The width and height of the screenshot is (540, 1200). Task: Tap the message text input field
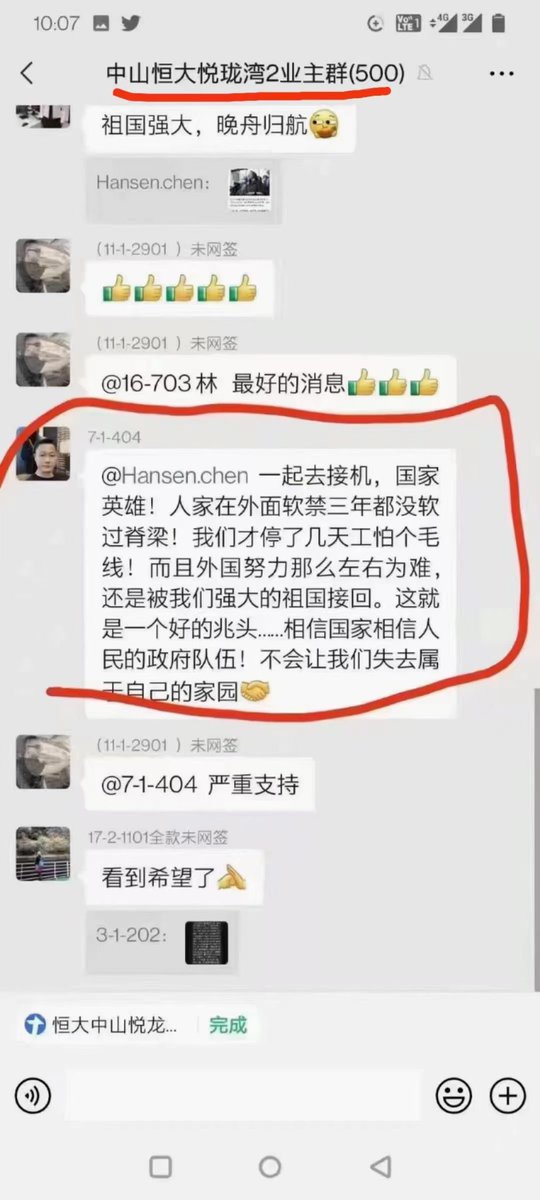(x=244, y=1096)
